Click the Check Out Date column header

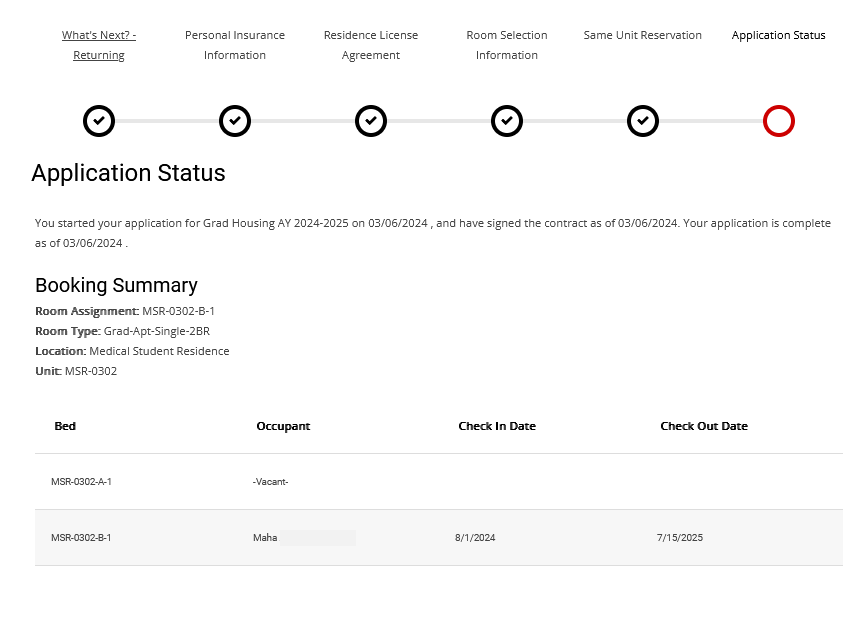pyautogui.click(x=704, y=426)
